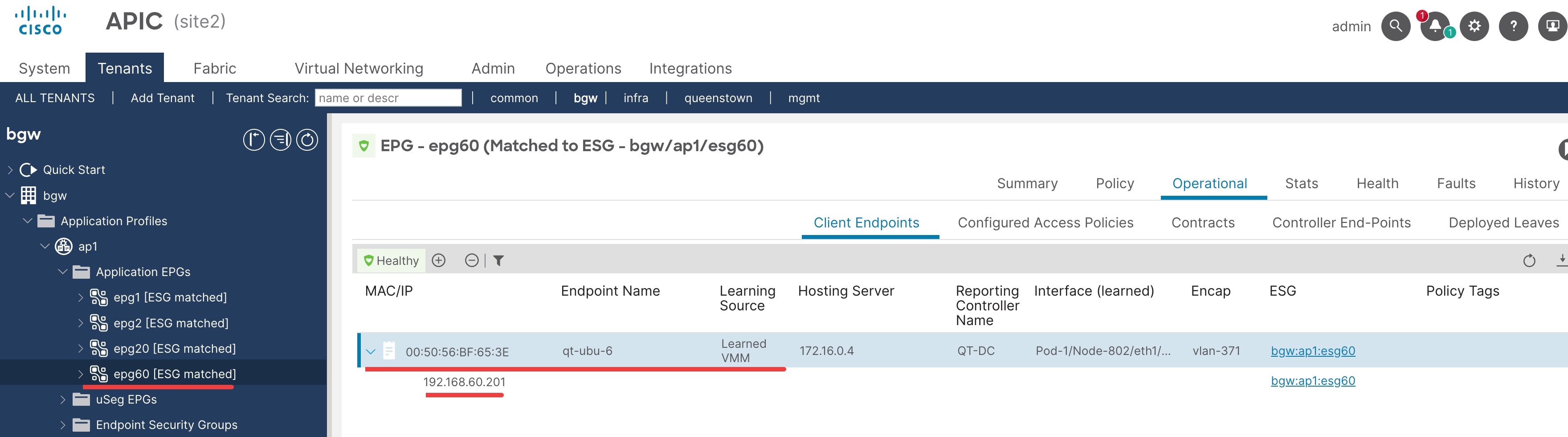The image size is (1568, 437).
Task: Click the Cisco logo
Action: pos(40,20)
